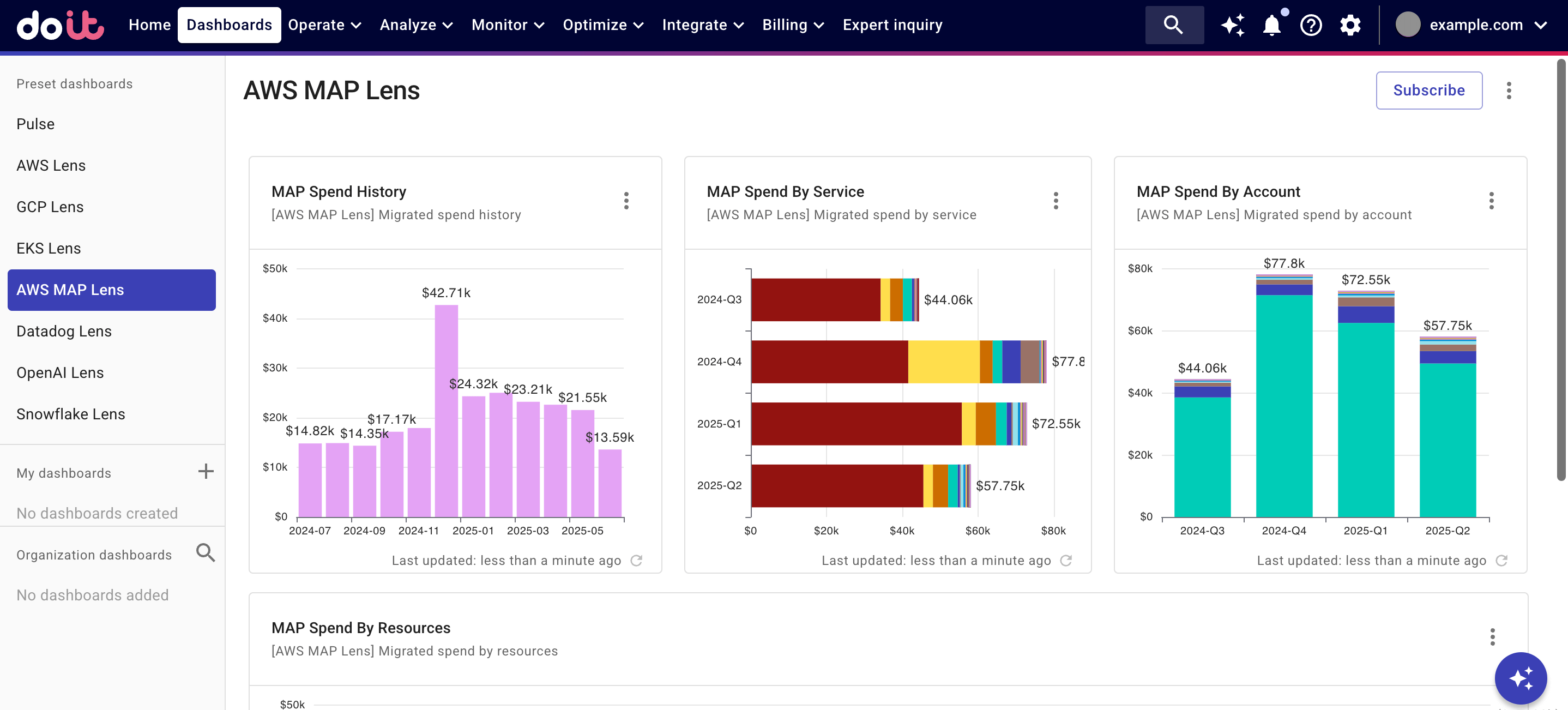Viewport: 1568px width, 710px height.
Task: Select the Dashboards tab
Action: [229, 25]
